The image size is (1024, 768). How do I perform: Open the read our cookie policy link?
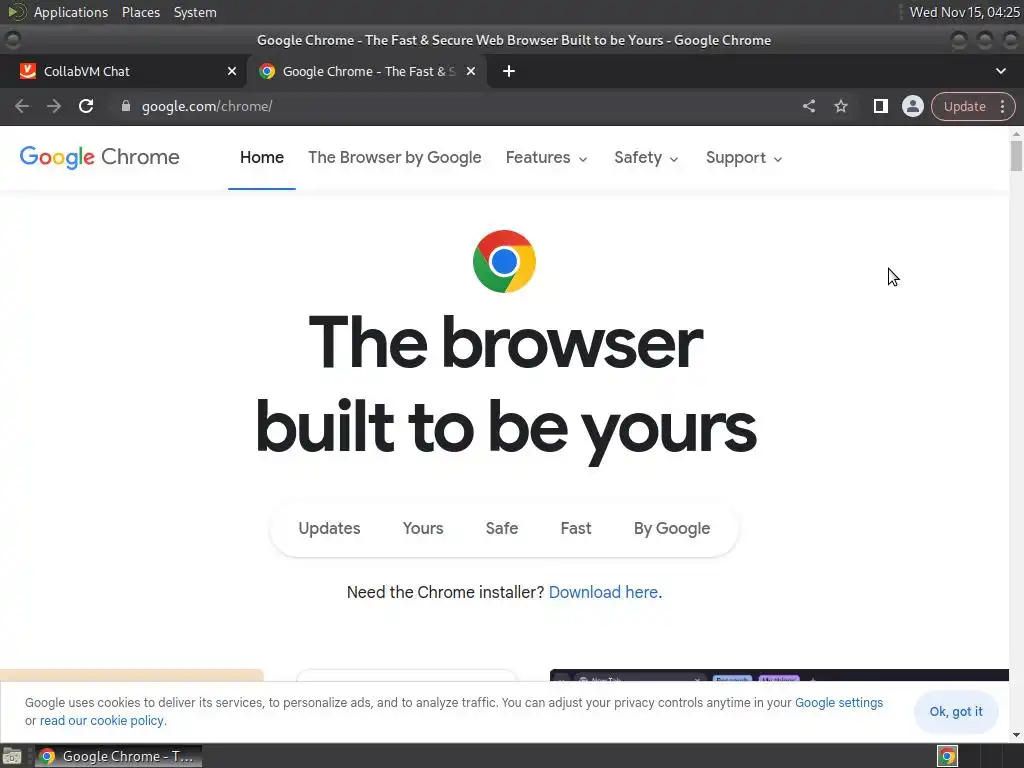pyautogui.click(x=101, y=720)
